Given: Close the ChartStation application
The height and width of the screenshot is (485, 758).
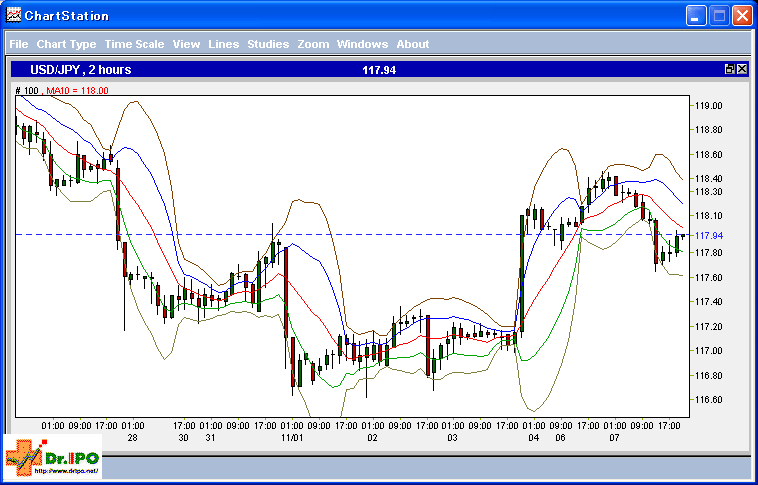Looking at the screenshot, I should click(x=742, y=16).
